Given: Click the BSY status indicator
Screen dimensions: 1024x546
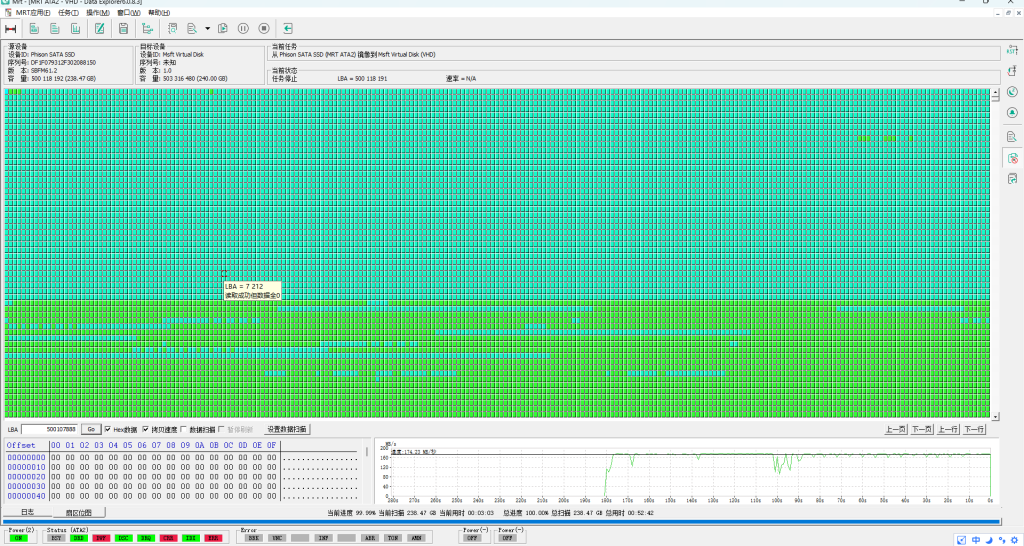Looking at the screenshot, I should point(57,538).
